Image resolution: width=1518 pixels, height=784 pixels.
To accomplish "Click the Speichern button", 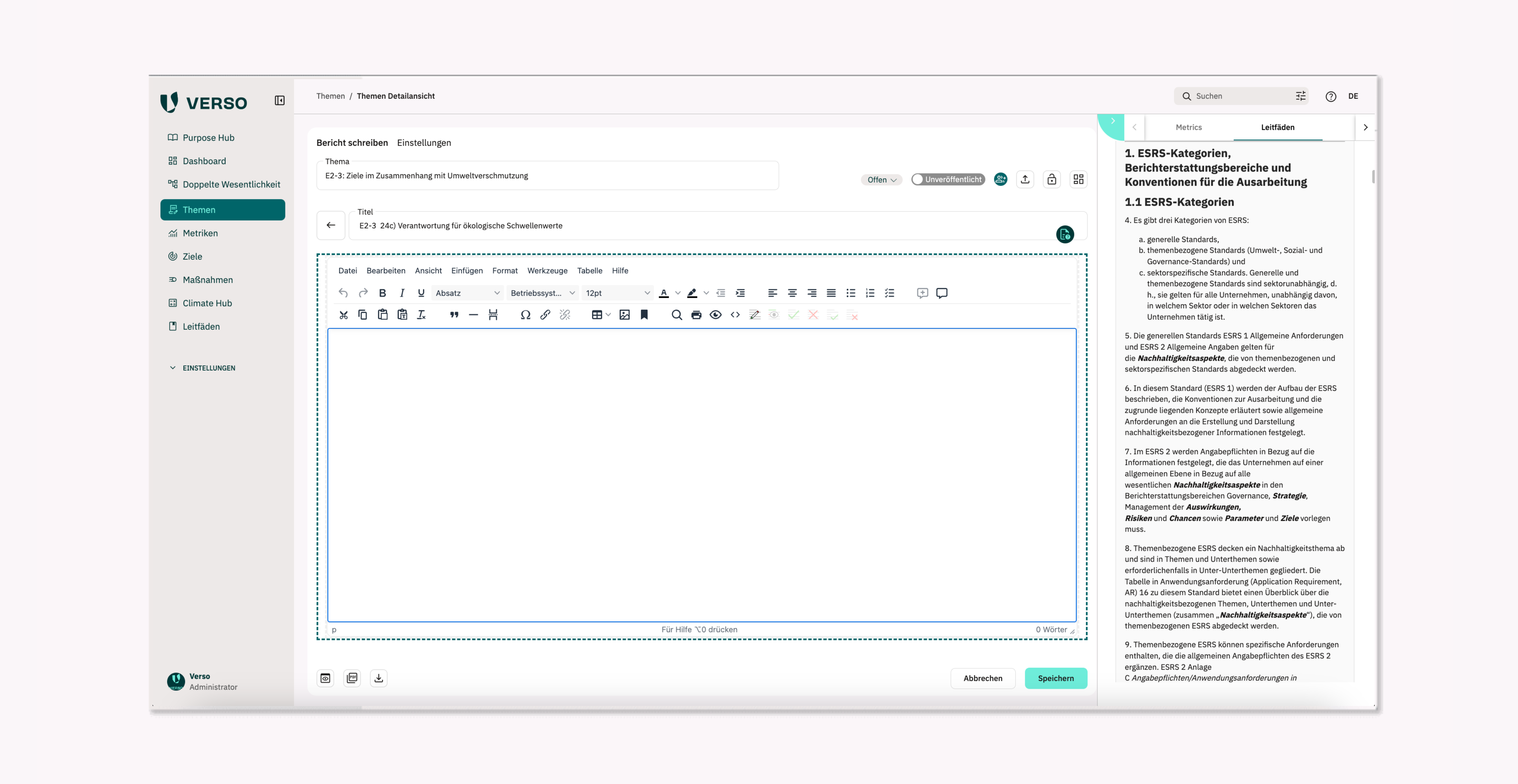I will click(x=1055, y=678).
